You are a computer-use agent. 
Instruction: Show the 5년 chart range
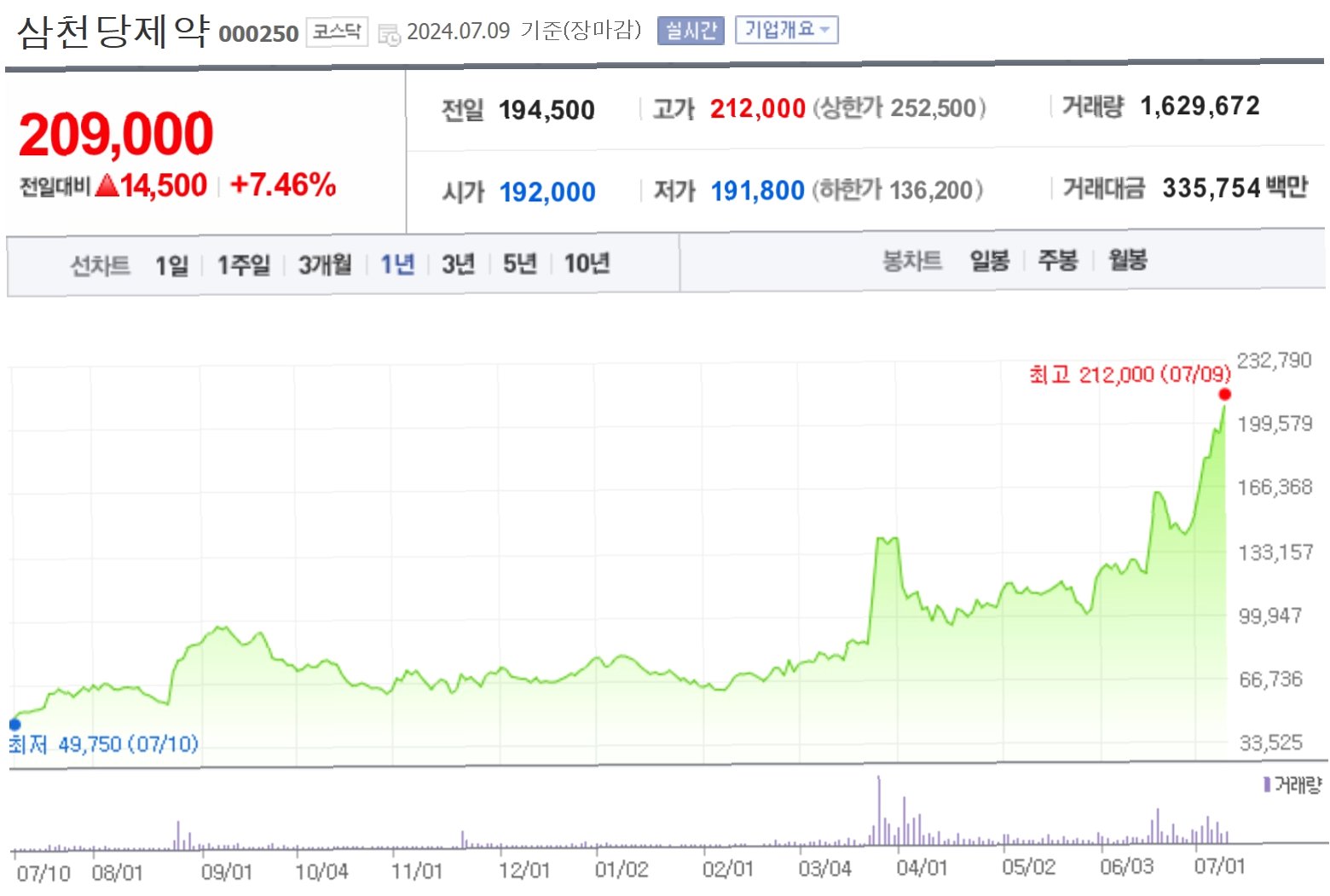pyautogui.click(x=519, y=265)
